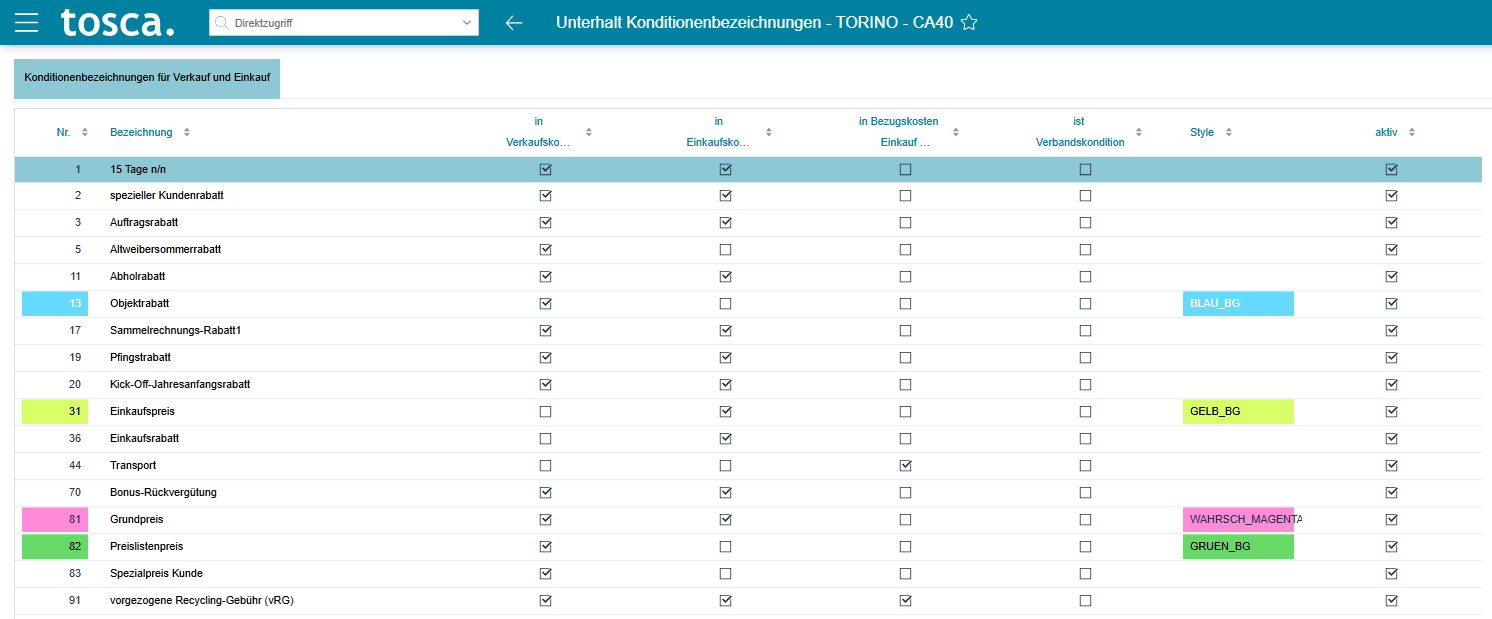1492x619 pixels.
Task: Open the hamburger main menu
Action: coord(26,22)
